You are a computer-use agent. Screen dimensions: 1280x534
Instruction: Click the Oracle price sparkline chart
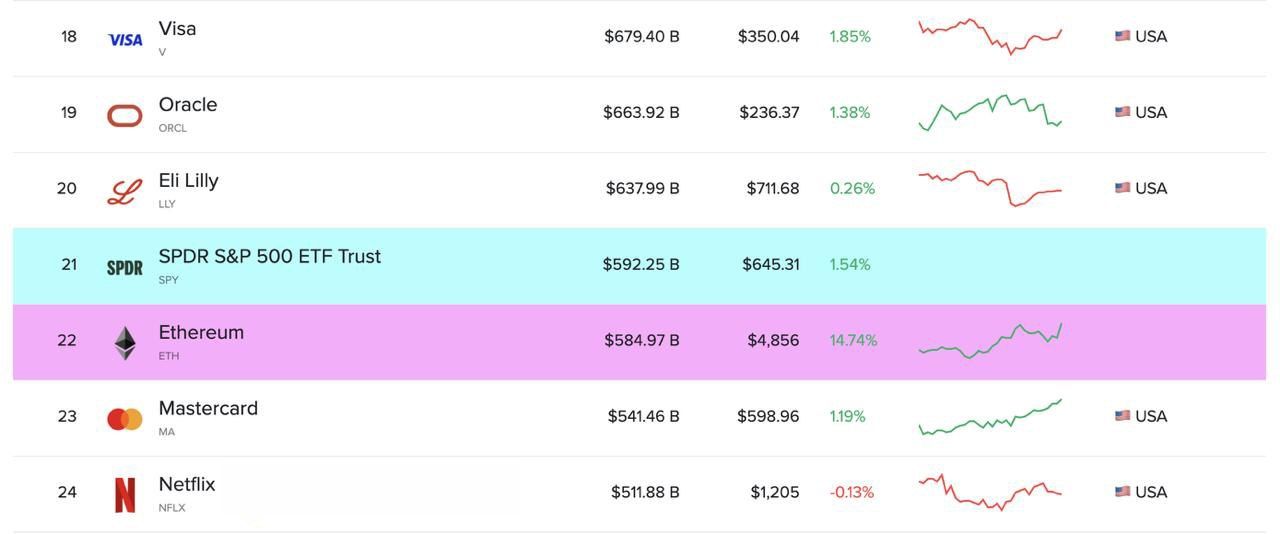tap(990, 112)
